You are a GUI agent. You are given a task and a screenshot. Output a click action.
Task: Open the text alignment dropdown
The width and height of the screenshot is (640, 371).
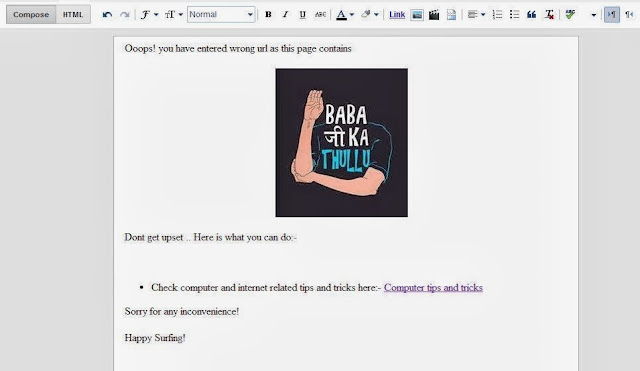pyautogui.click(x=476, y=15)
